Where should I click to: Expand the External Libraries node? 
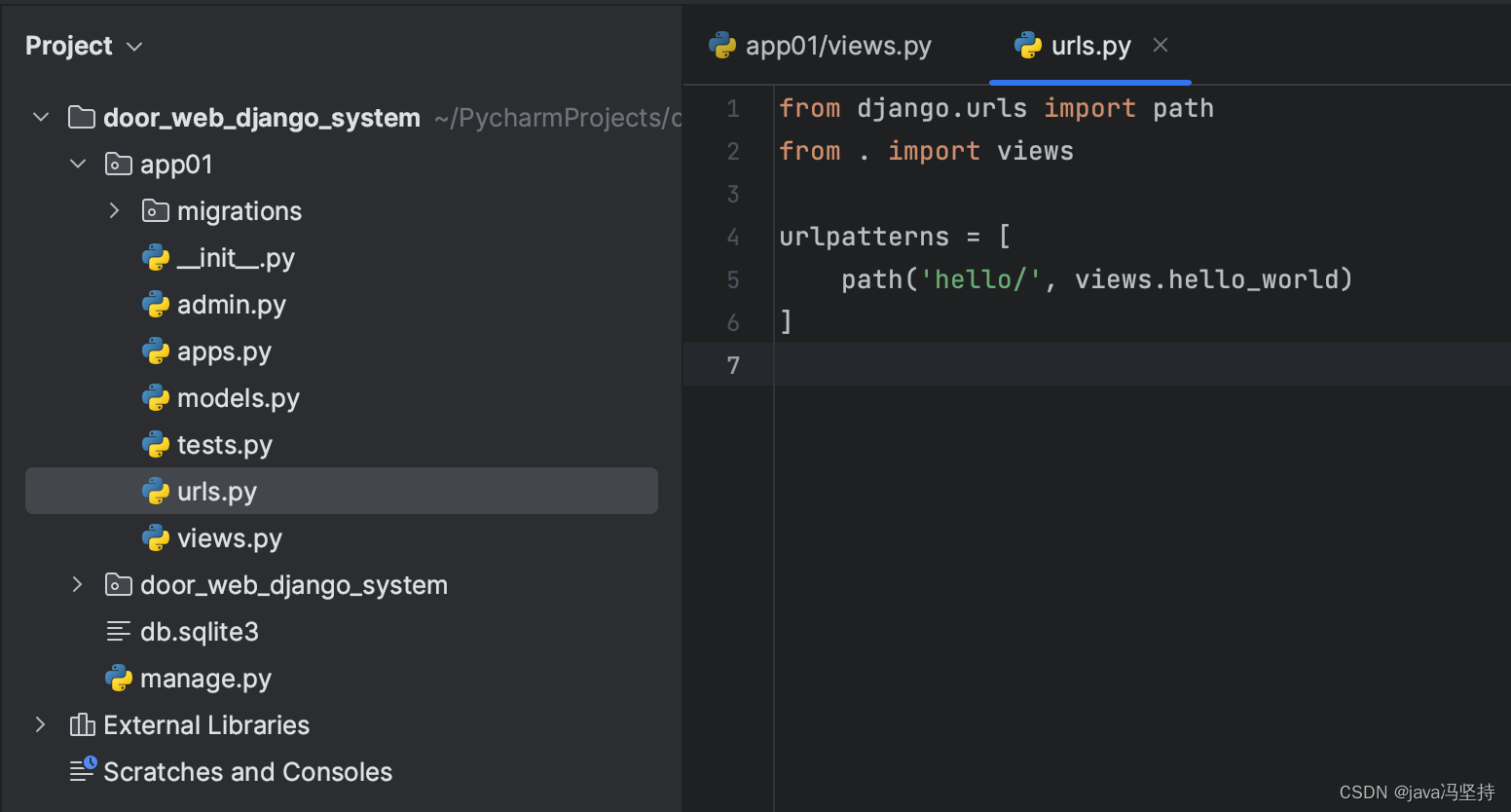pos(41,725)
